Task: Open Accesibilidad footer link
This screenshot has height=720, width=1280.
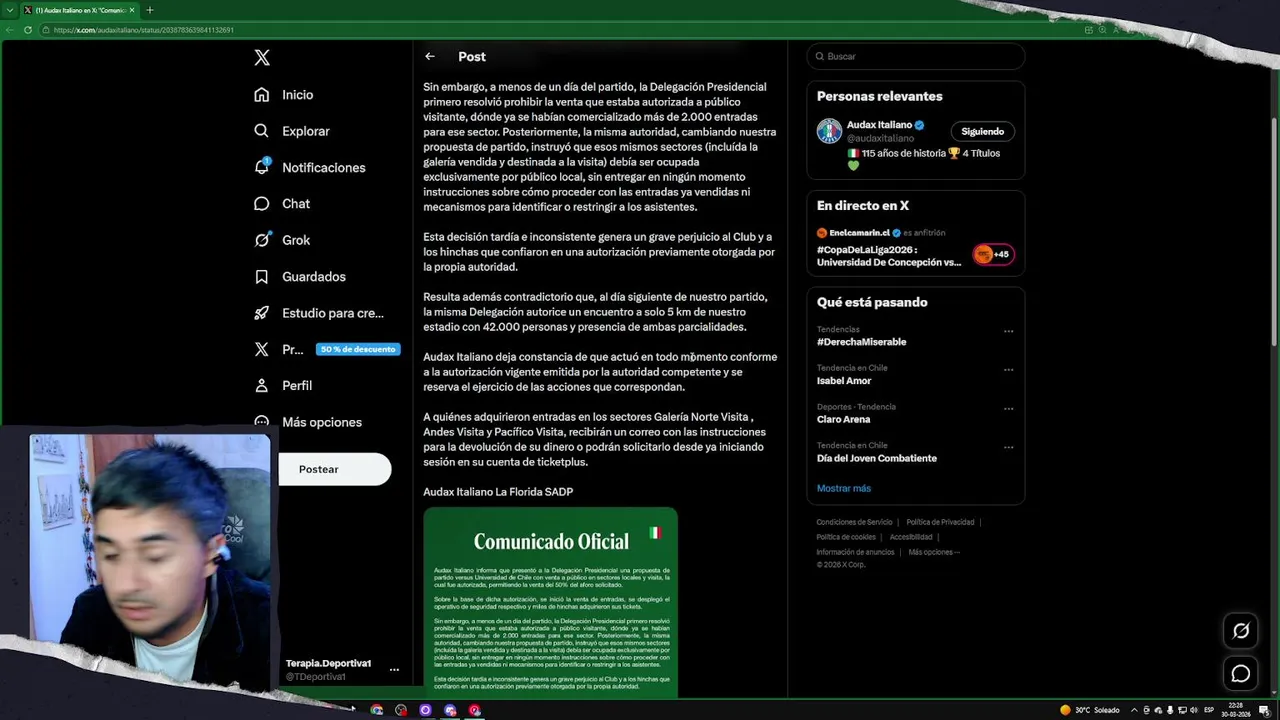Action: (911, 537)
